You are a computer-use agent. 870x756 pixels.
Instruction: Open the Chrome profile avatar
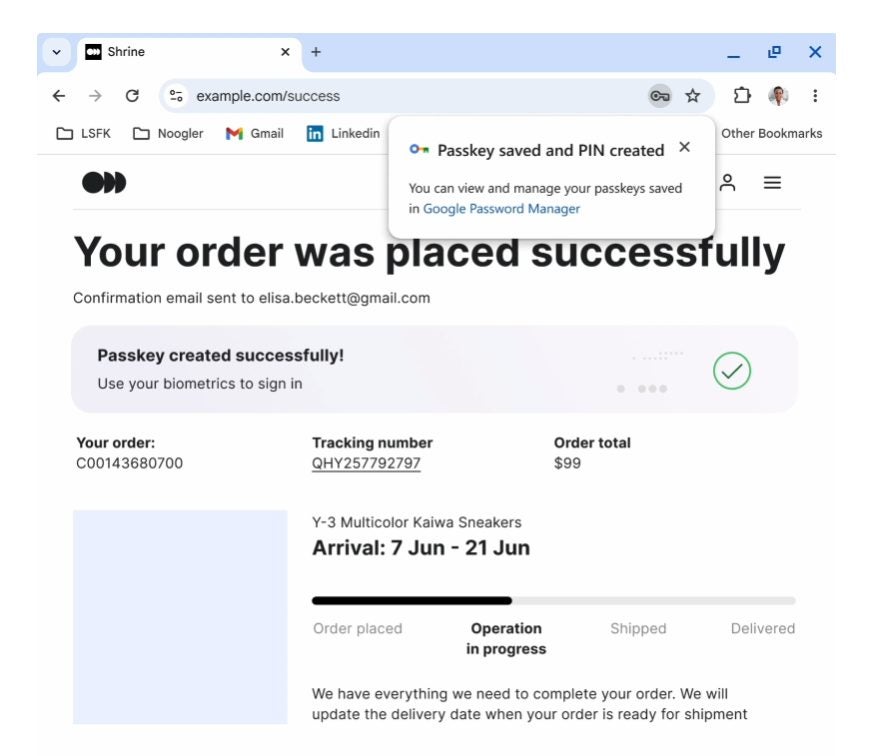pyautogui.click(x=778, y=96)
